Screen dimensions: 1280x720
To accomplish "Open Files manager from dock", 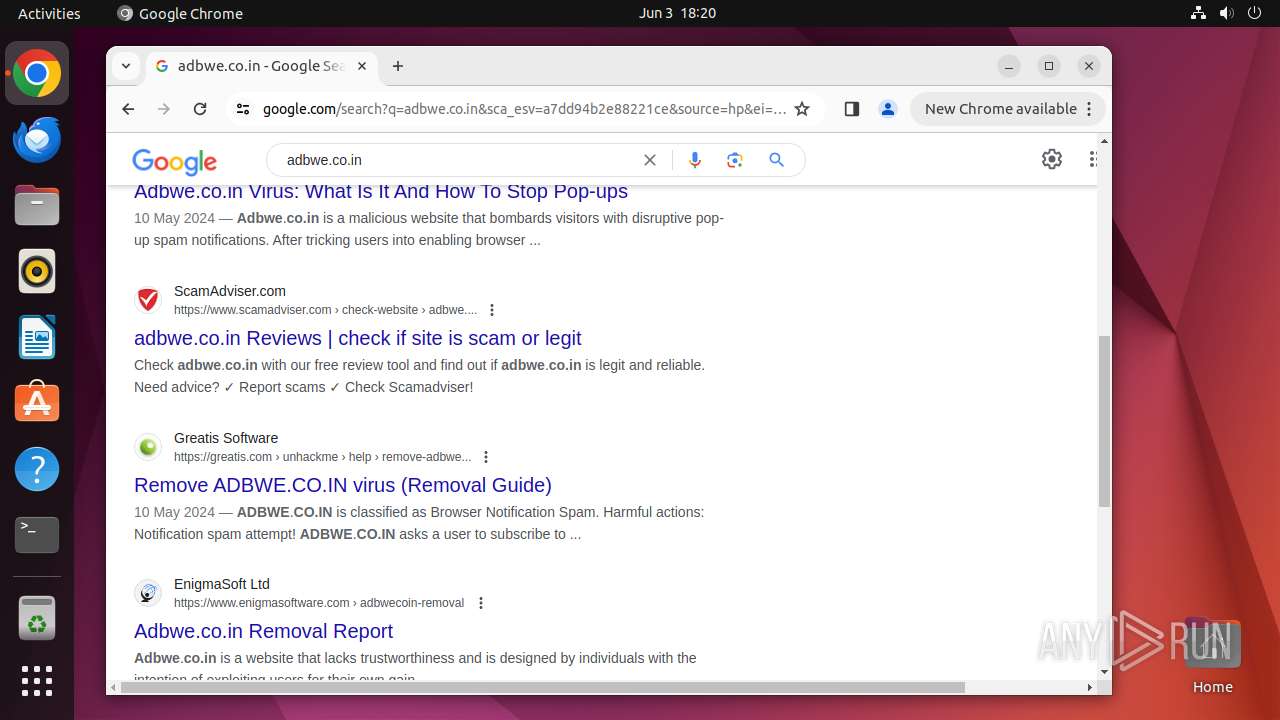I will (x=37, y=206).
